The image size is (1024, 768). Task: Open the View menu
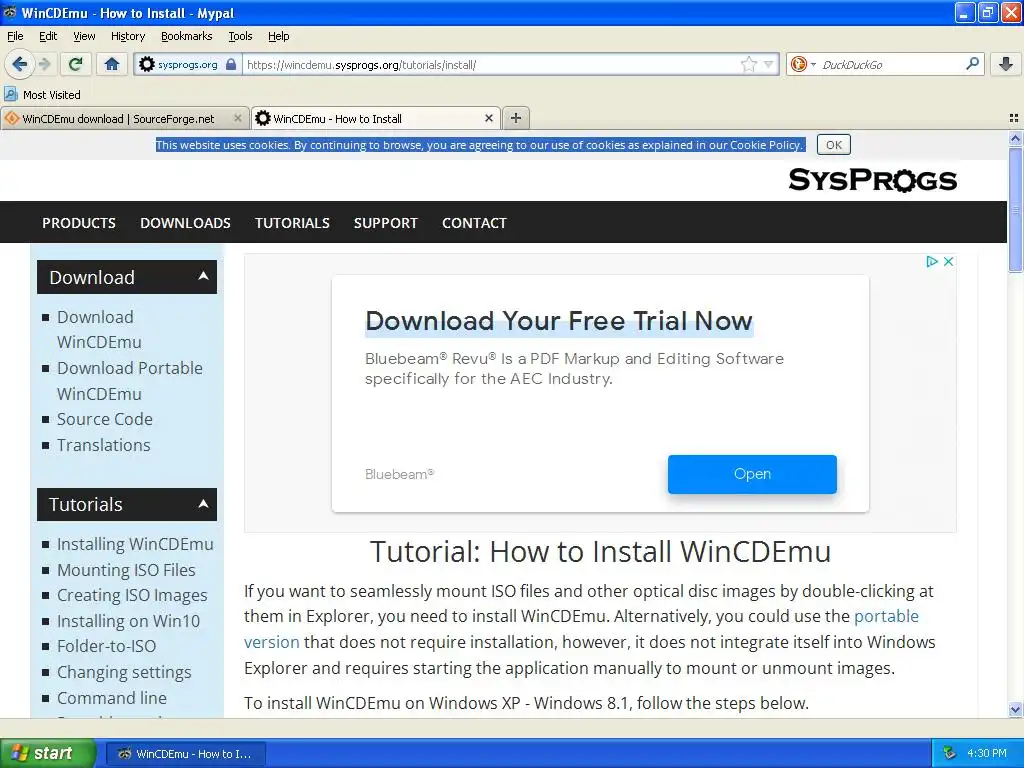point(84,36)
